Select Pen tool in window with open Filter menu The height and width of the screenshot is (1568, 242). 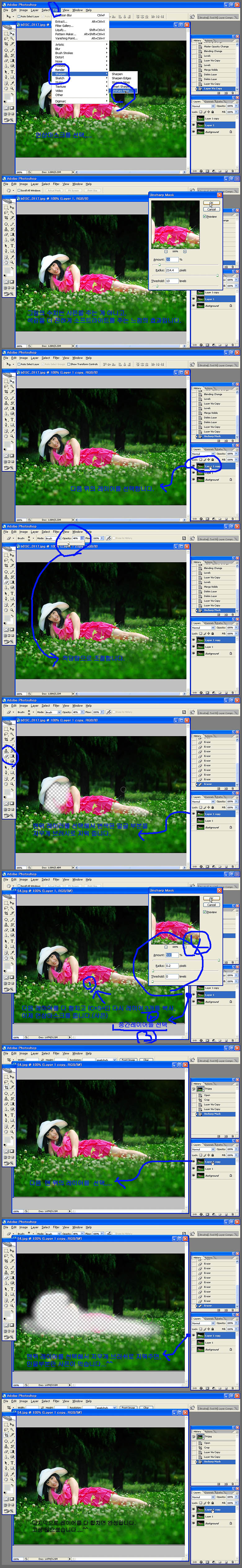(x=6, y=77)
